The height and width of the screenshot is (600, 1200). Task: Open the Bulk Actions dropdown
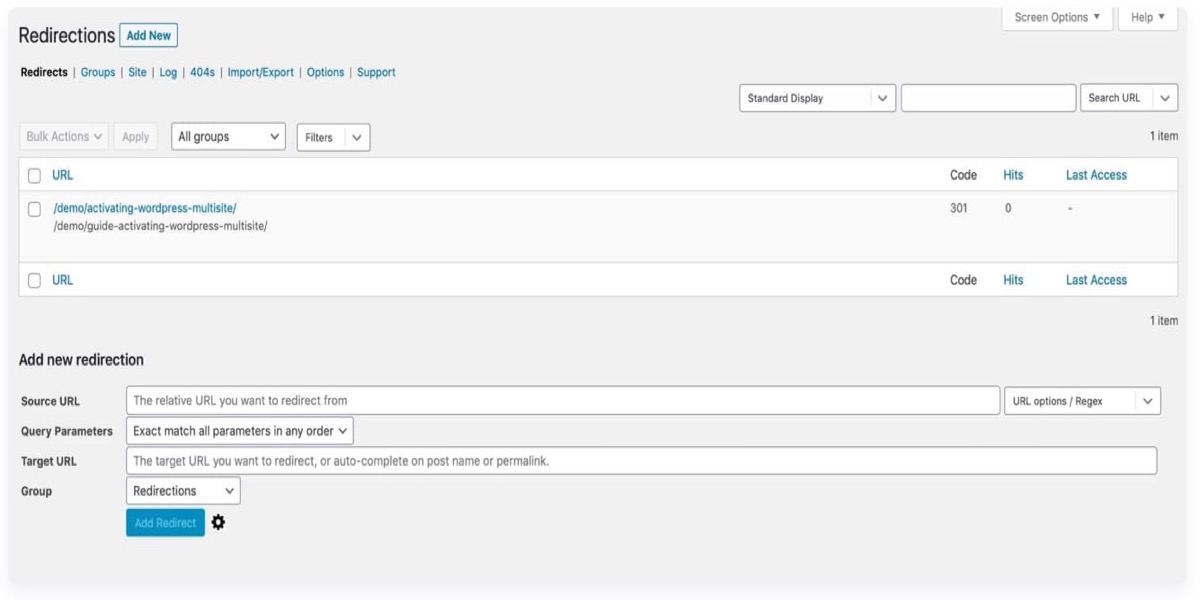click(64, 137)
